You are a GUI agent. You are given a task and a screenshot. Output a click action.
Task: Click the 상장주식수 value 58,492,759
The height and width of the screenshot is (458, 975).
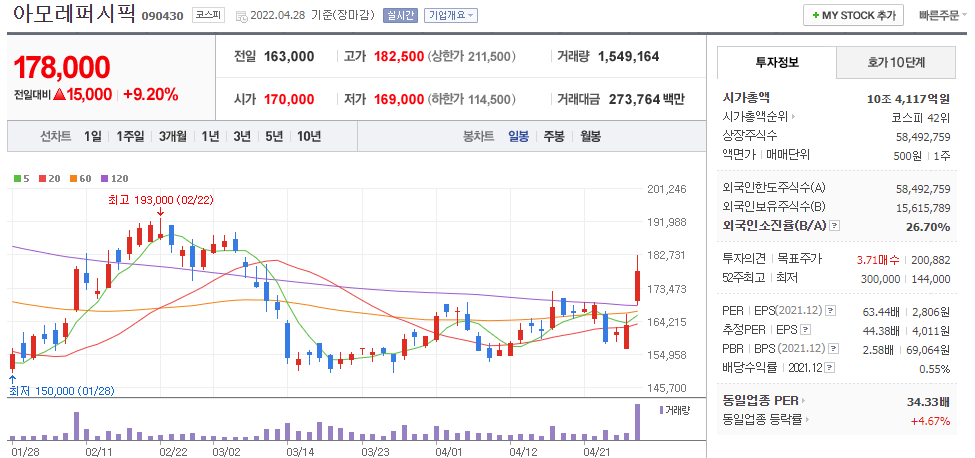[x=923, y=136]
